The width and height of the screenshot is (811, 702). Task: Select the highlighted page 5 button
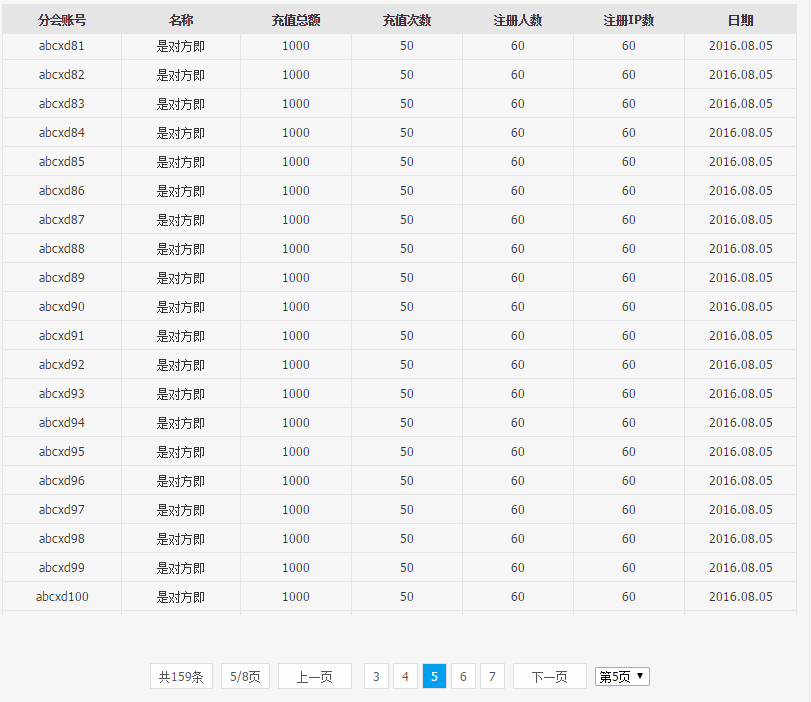click(434, 676)
